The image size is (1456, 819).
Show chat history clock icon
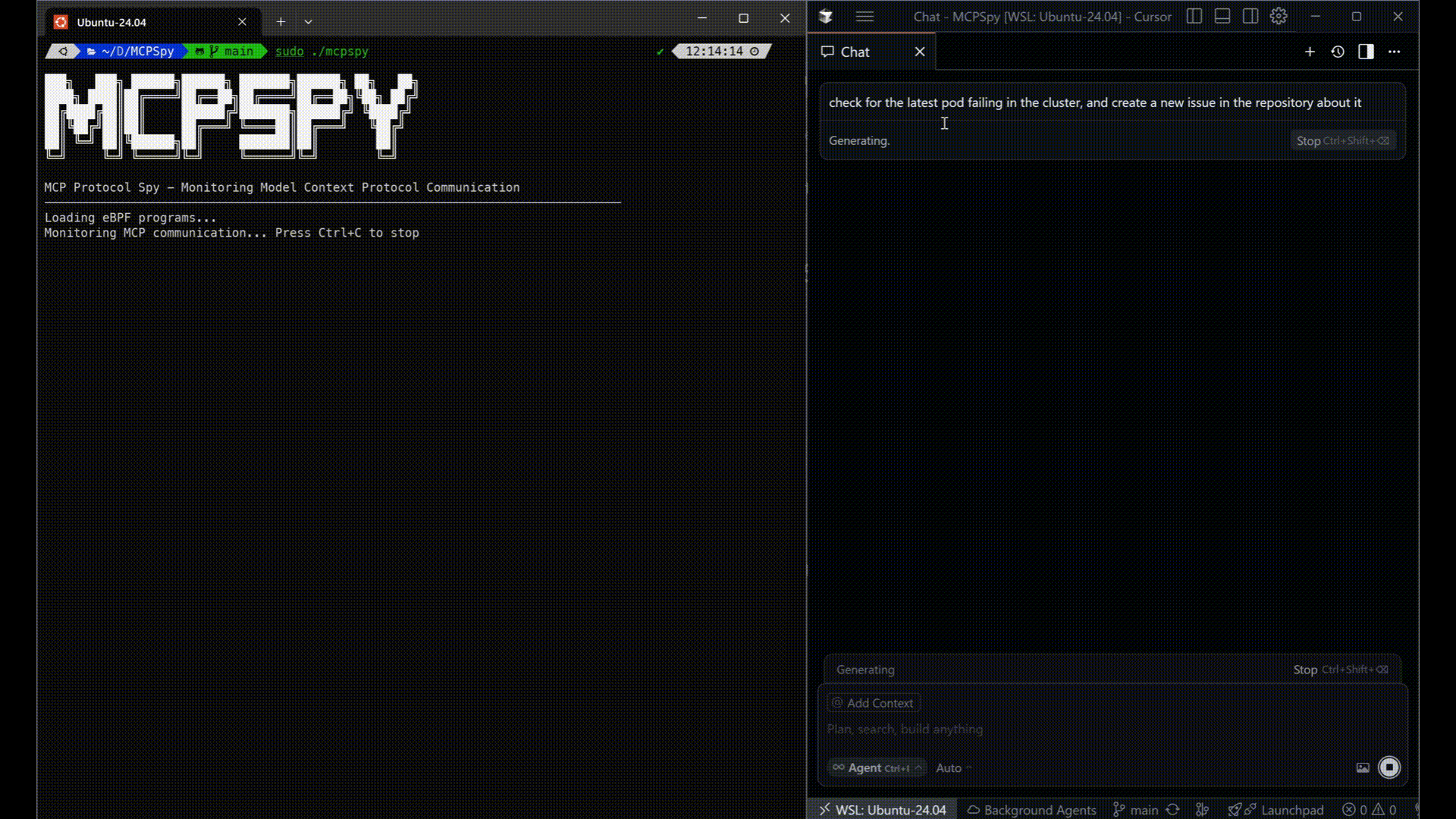point(1338,52)
